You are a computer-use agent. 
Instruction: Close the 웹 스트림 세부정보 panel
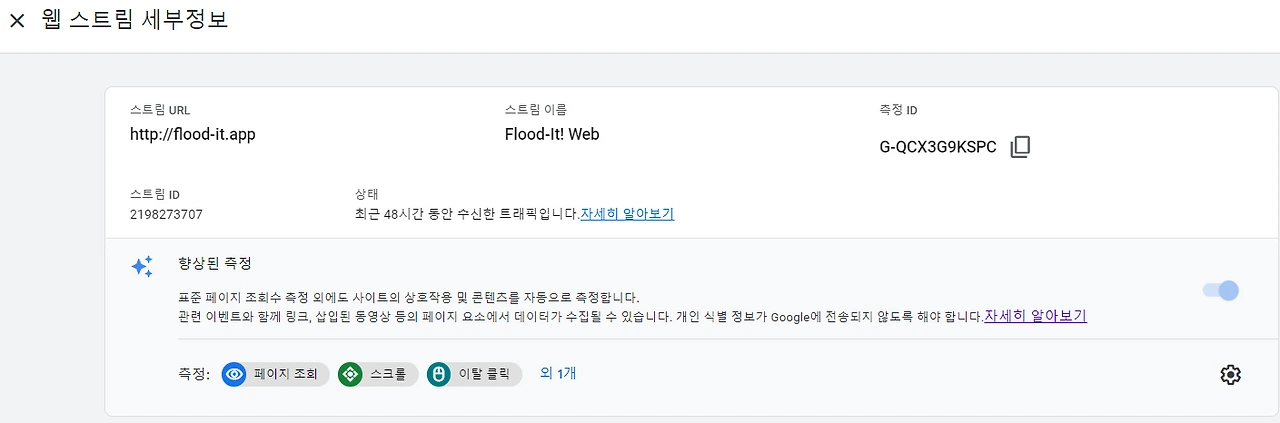pos(17,21)
